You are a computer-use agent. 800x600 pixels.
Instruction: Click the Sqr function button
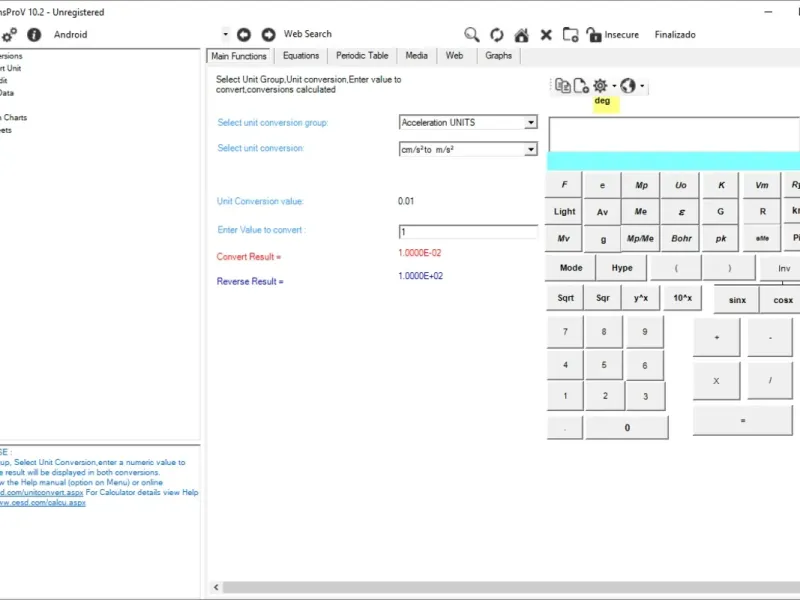(x=603, y=298)
